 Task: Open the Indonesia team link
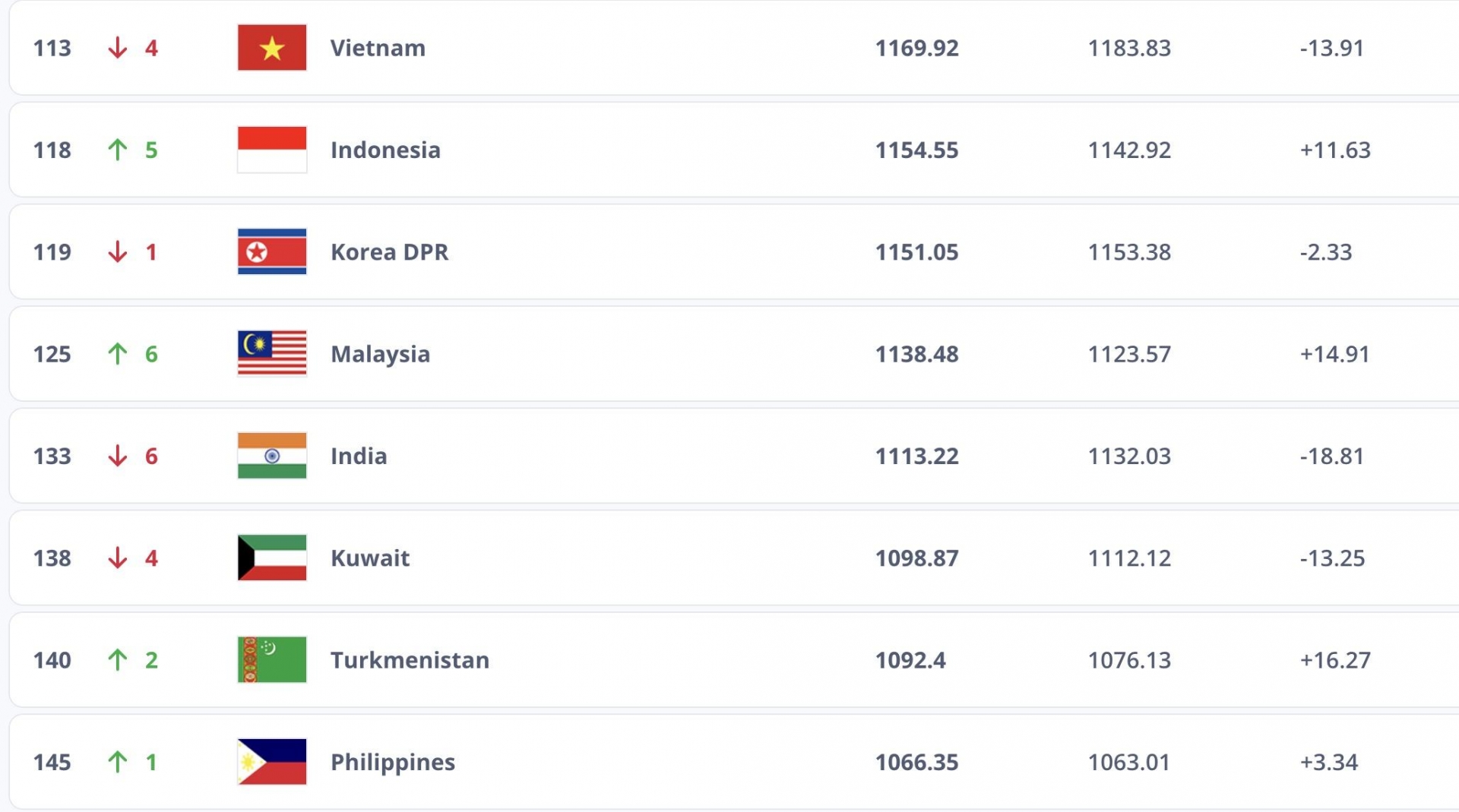click(x=385, y=150)
